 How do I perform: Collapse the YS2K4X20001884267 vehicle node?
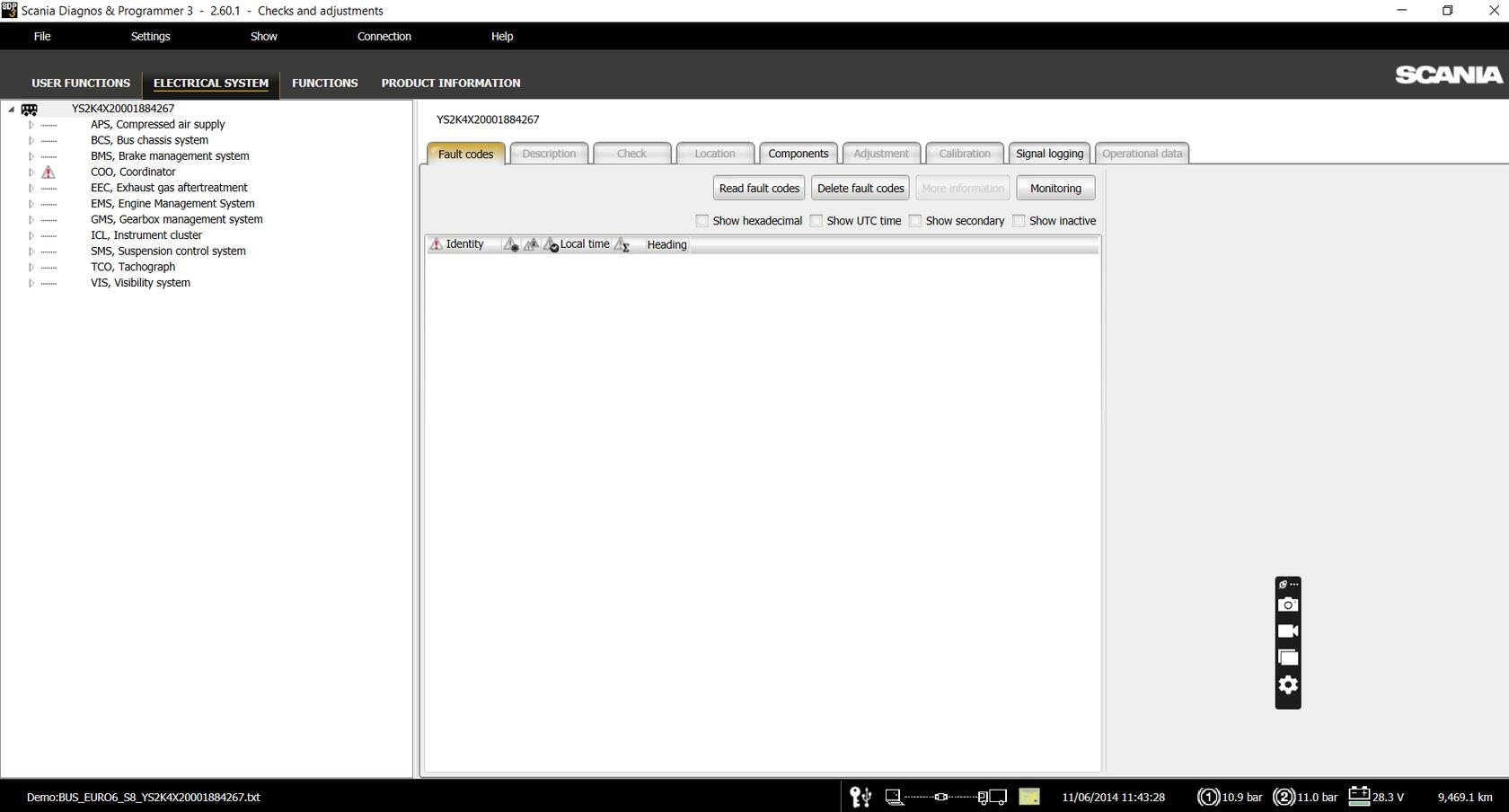[10, 109]
